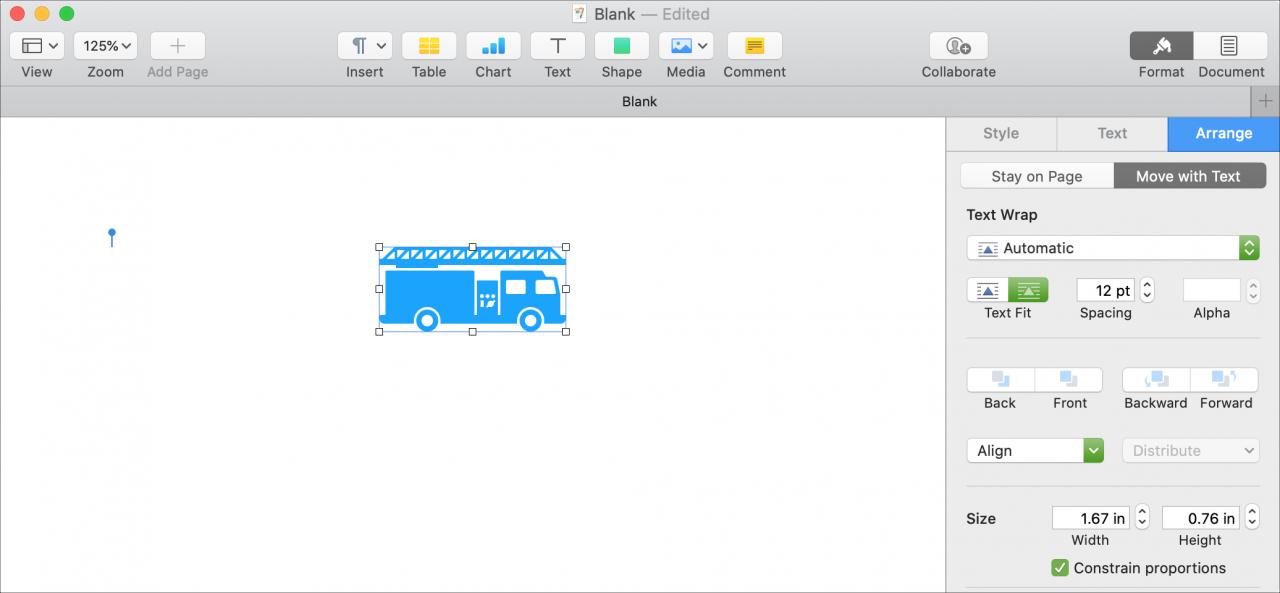Add a new tab with plus button
This screenshot has height=593, width=1280.
click(x=1265, y=101)
